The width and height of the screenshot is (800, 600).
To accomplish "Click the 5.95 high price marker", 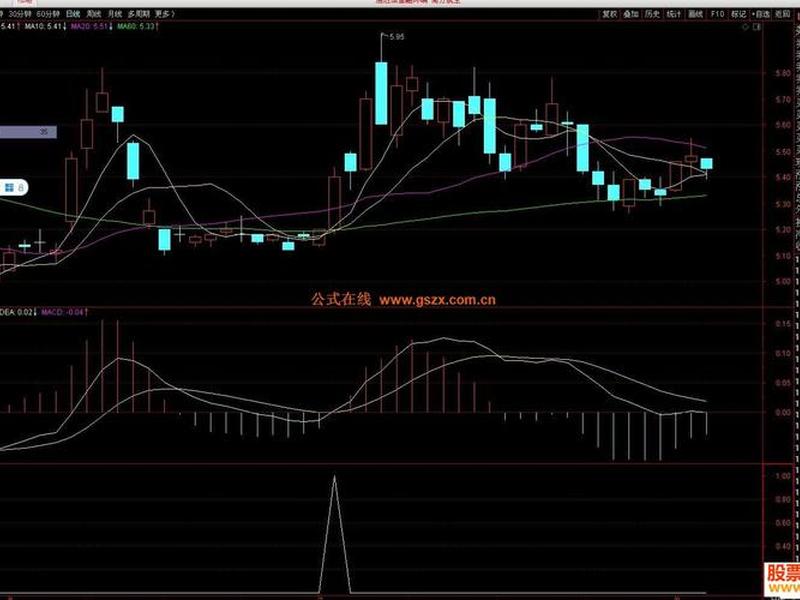I will click(396, 37).
